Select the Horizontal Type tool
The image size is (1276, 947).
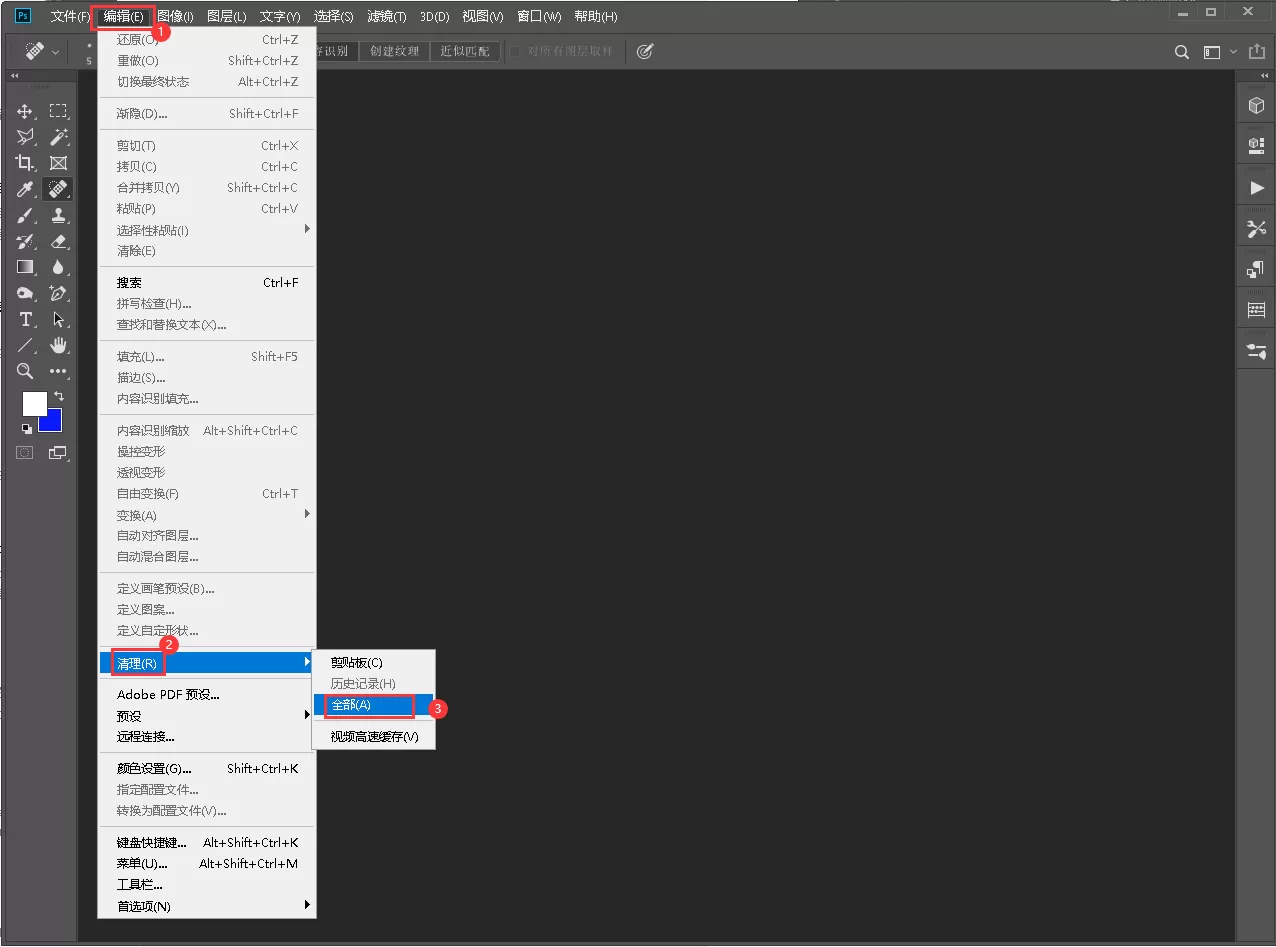pos(25,319)
